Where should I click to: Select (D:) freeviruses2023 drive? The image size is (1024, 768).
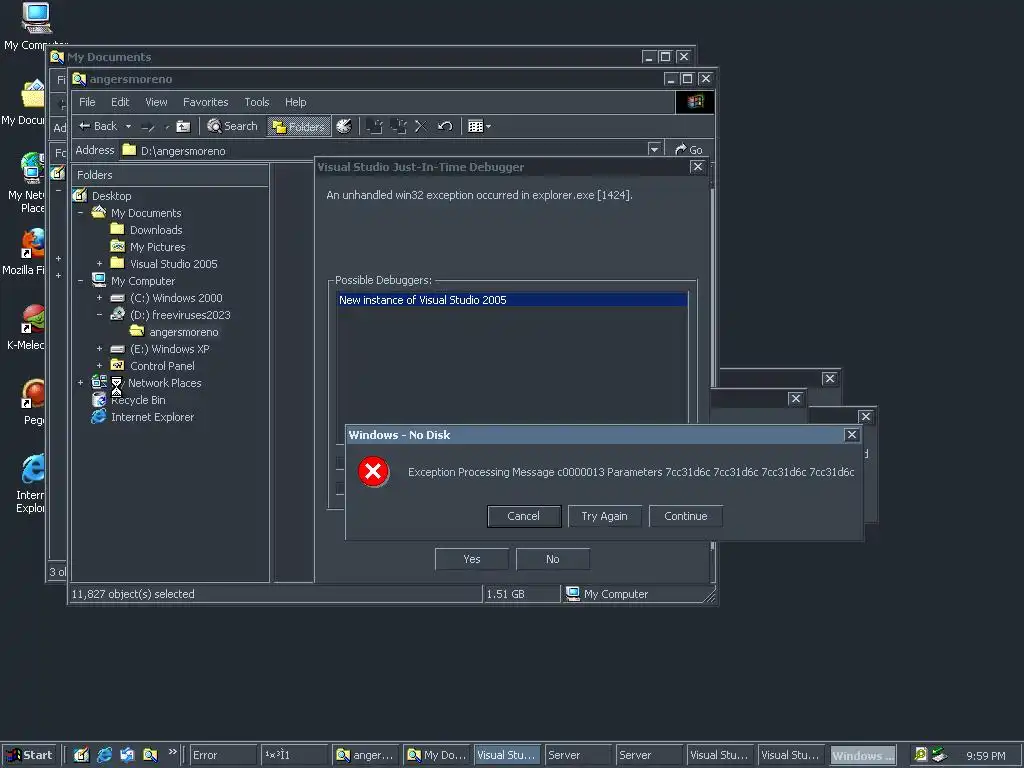coord(180,315)
